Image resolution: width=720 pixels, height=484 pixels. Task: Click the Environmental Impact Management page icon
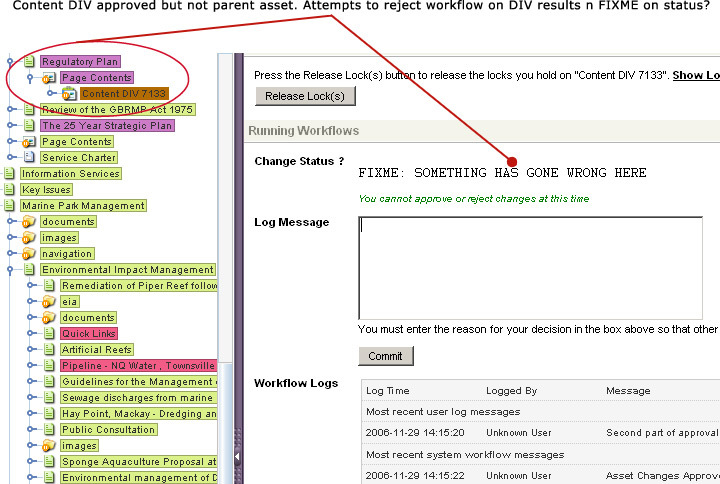click(x=29, y=270)
